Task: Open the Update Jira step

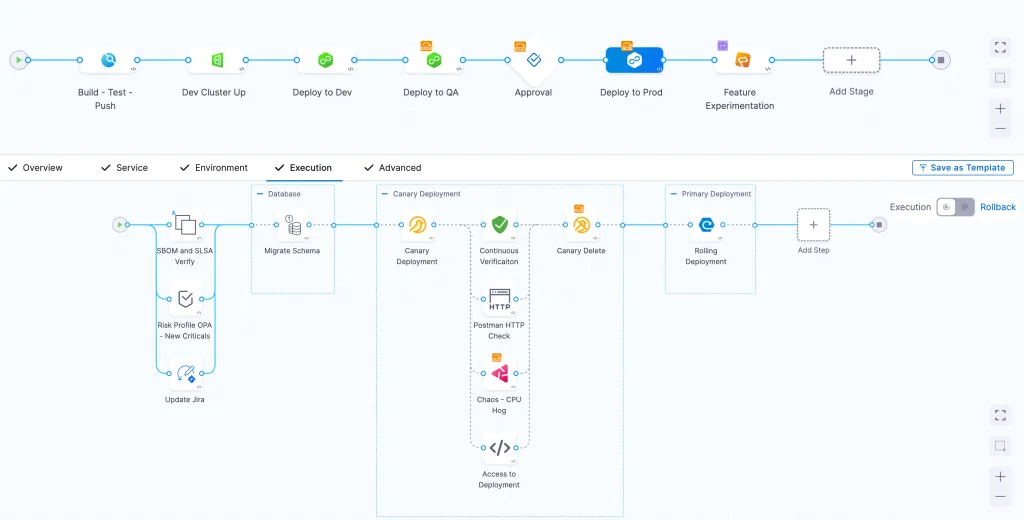Action: point(185,374)
